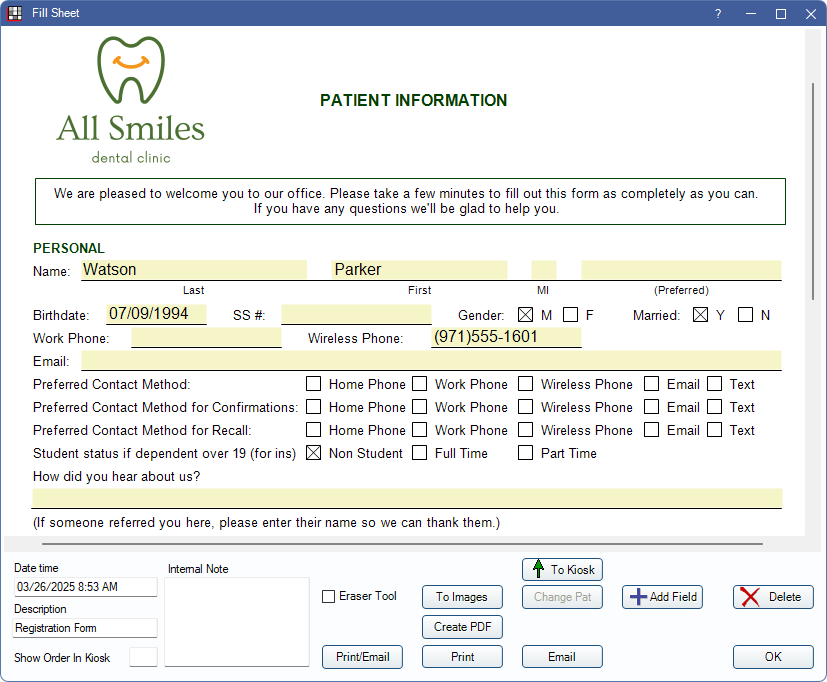
Task: Check the Gender F checkbox
Action: tap(570, 315)
